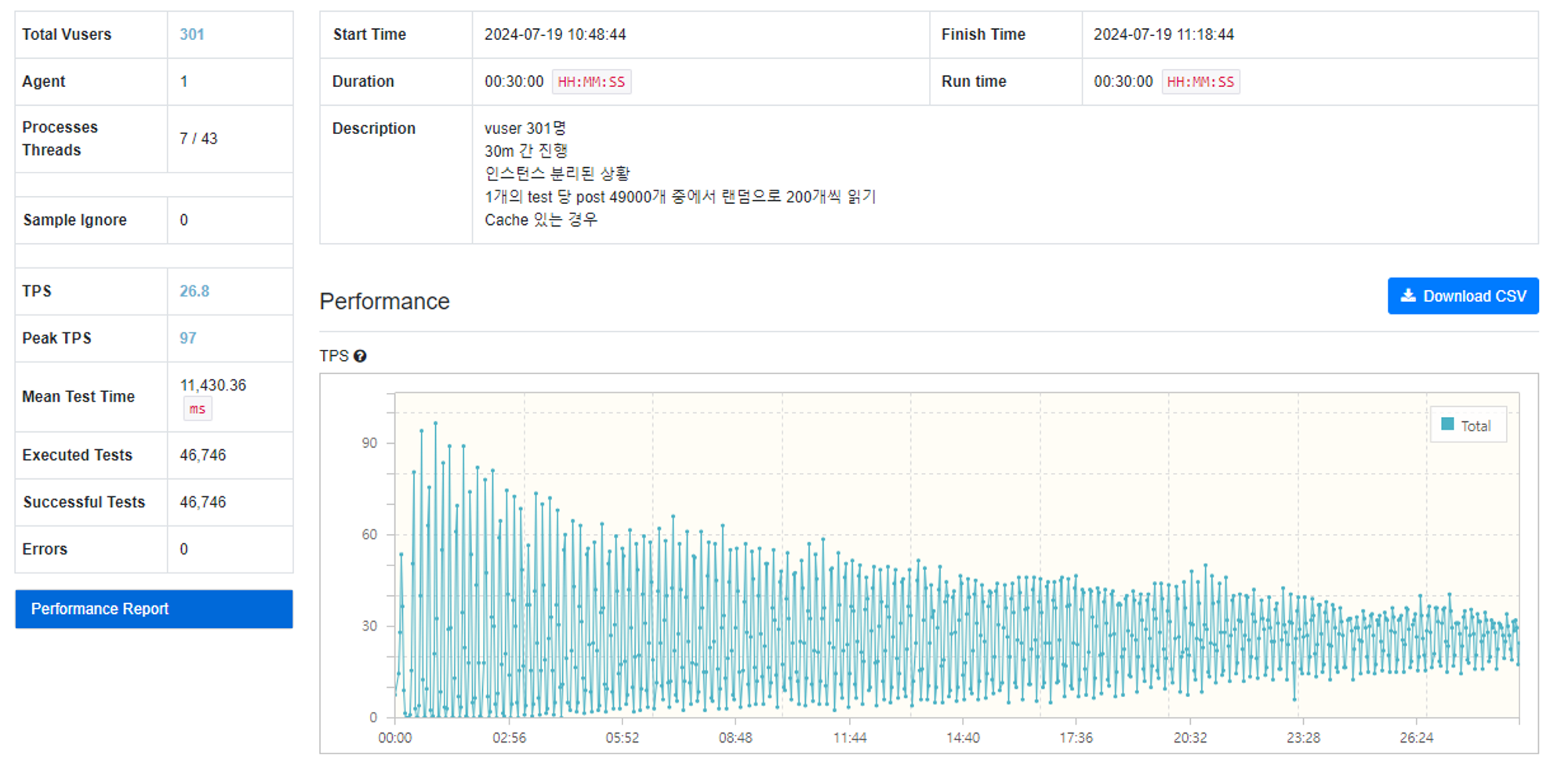Open the Performance Report button
Viewport: 1568px width, 774px height.
[x=154, y=609]
